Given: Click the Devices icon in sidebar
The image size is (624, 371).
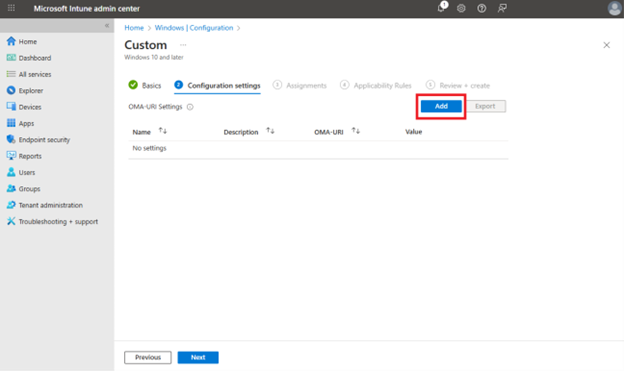Looking at the screenshot, I should 11,107.
